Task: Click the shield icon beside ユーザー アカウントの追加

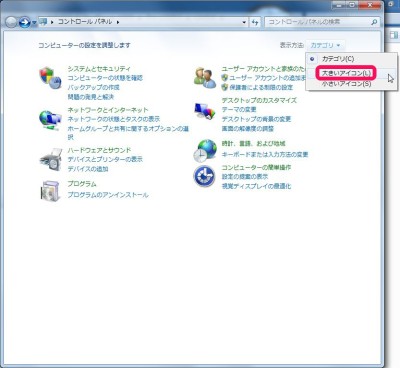Action: pos(225,78)
